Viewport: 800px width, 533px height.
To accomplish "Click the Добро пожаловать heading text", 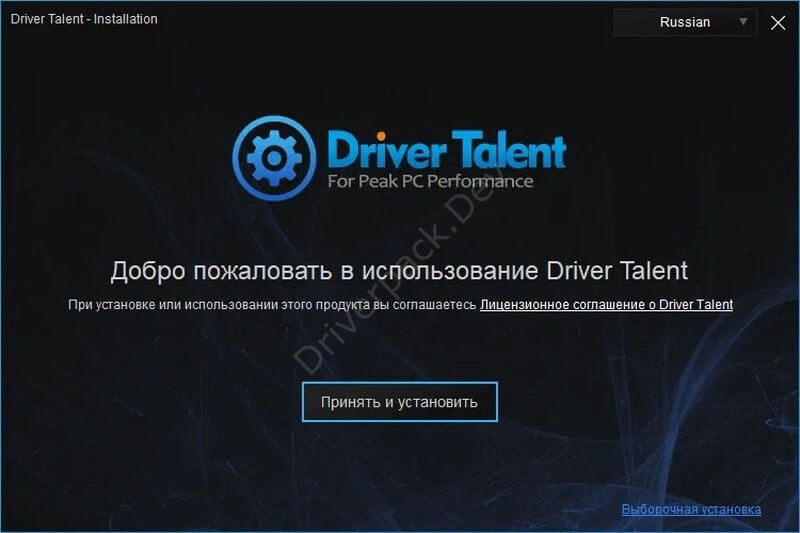I will [x=399, y=270].
